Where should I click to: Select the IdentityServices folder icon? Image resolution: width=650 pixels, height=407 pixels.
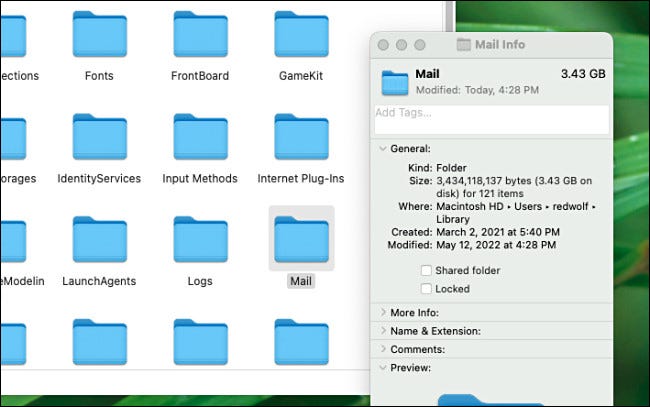(99, 136)
